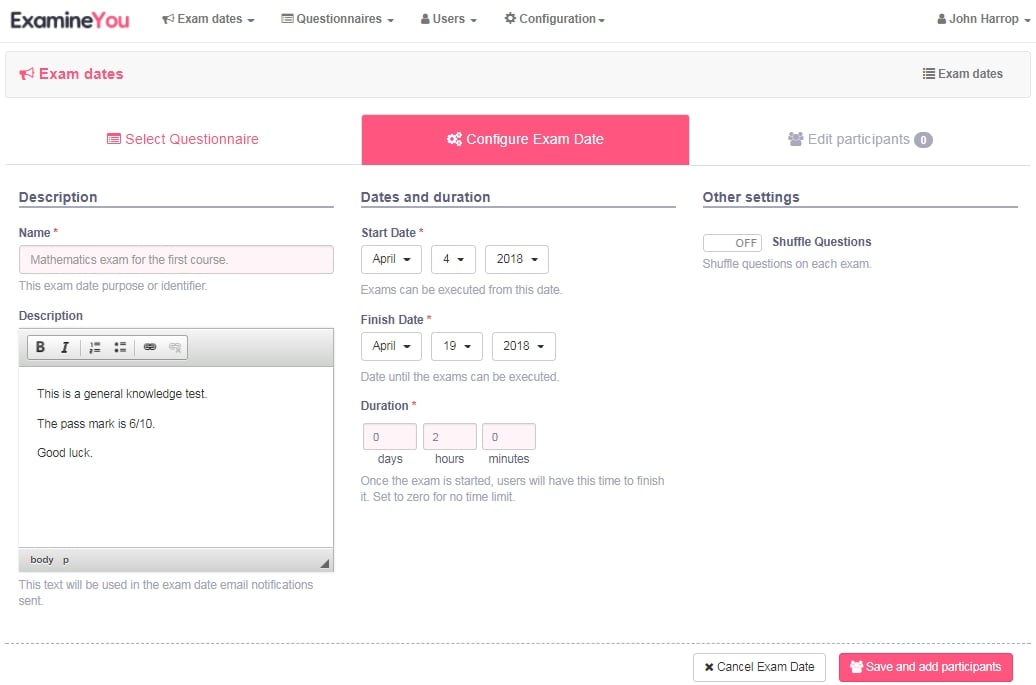Click the insert link icon in the editor
This screenshot has width=1036, height=685.
[150, 348]
